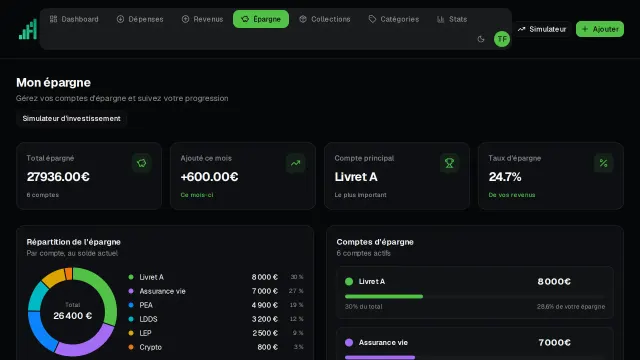Select the +600.00€ added this month value
Viewport: 640px width, 360px height.
[209, 177]
